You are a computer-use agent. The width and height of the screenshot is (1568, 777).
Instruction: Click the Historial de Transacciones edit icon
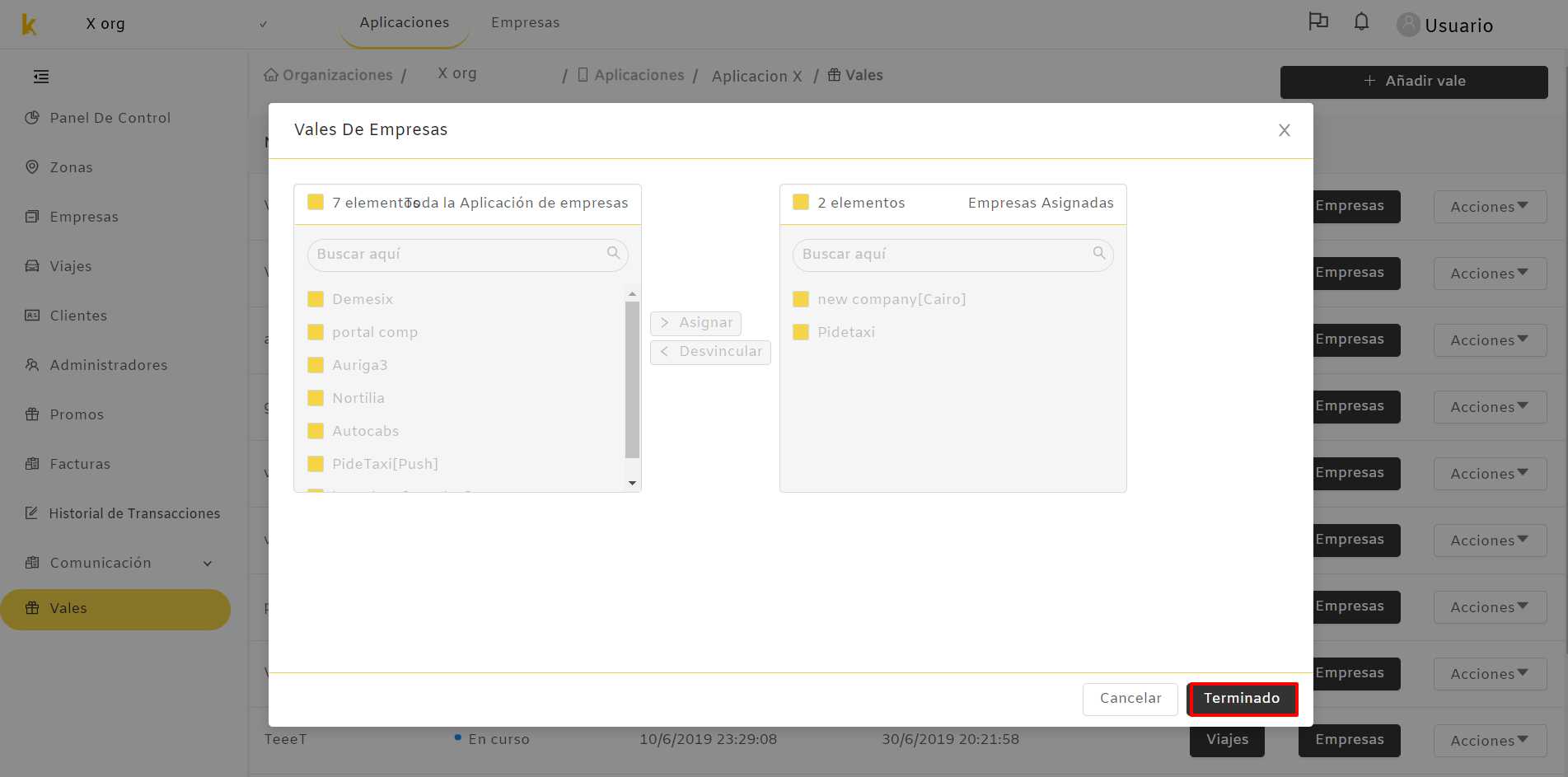31,513
